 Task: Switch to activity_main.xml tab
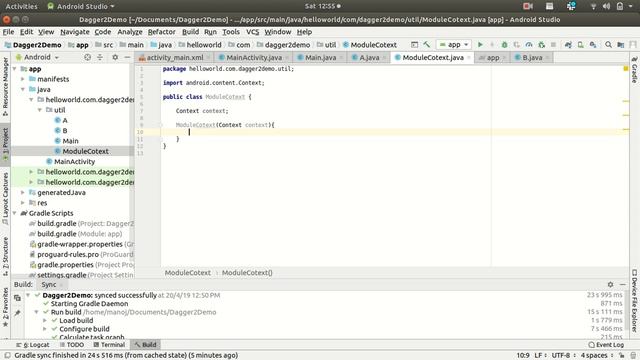click(175, 58)
